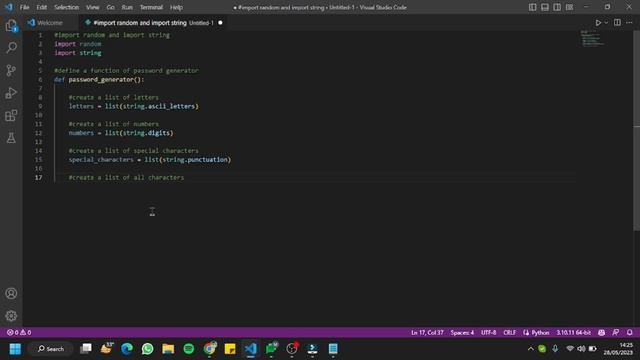Image resolution: width=640 pixels, height=360 pixels.
Task: Open the Search view in activity bar
Action: tap(11, 48)
